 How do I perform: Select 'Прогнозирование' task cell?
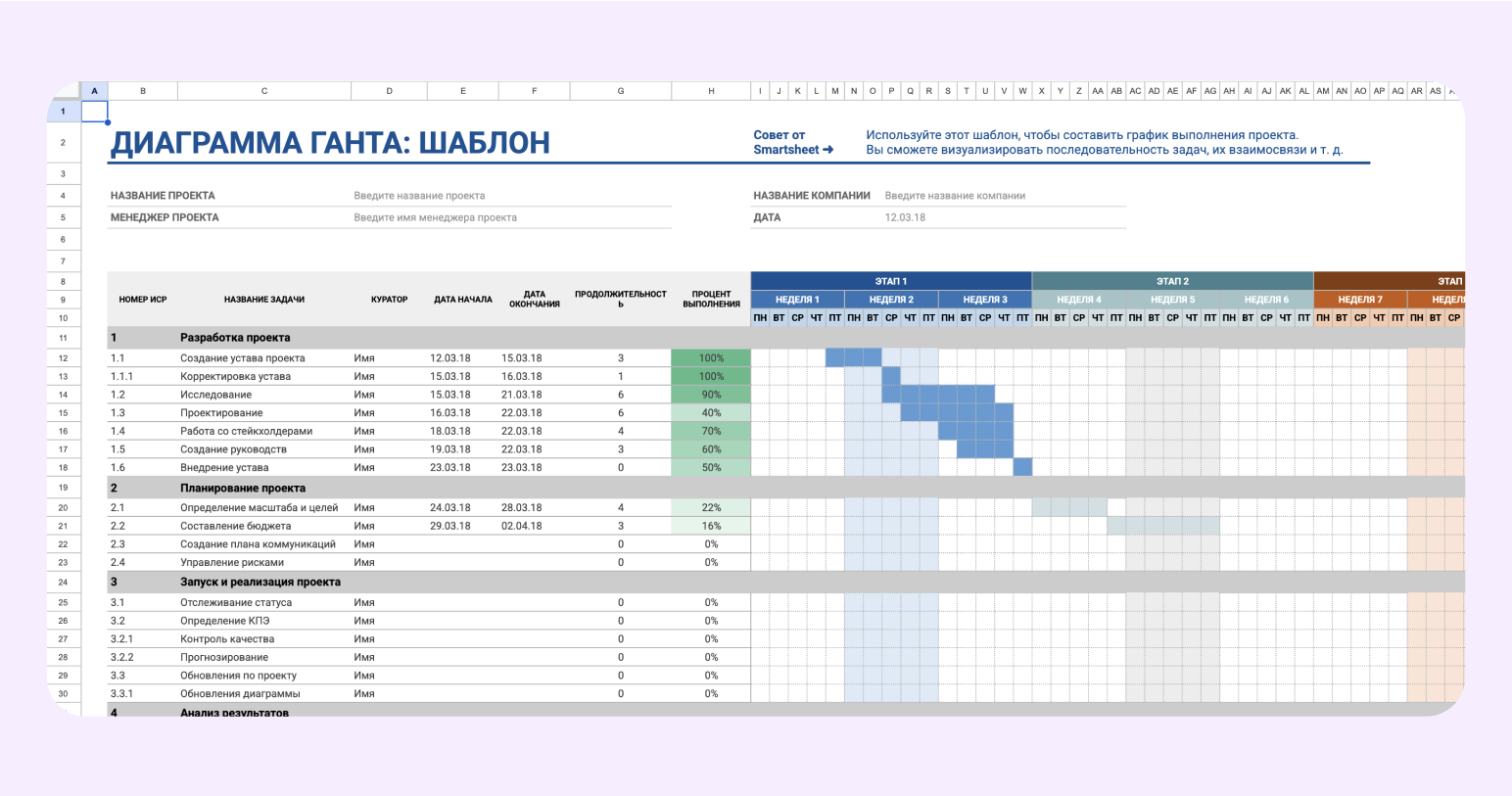click(x=264, y=658)
